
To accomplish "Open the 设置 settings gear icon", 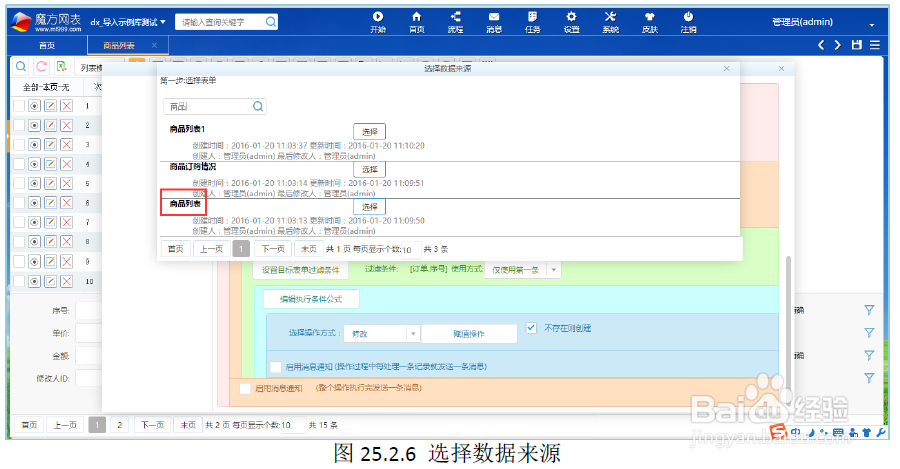I will 571,22.
